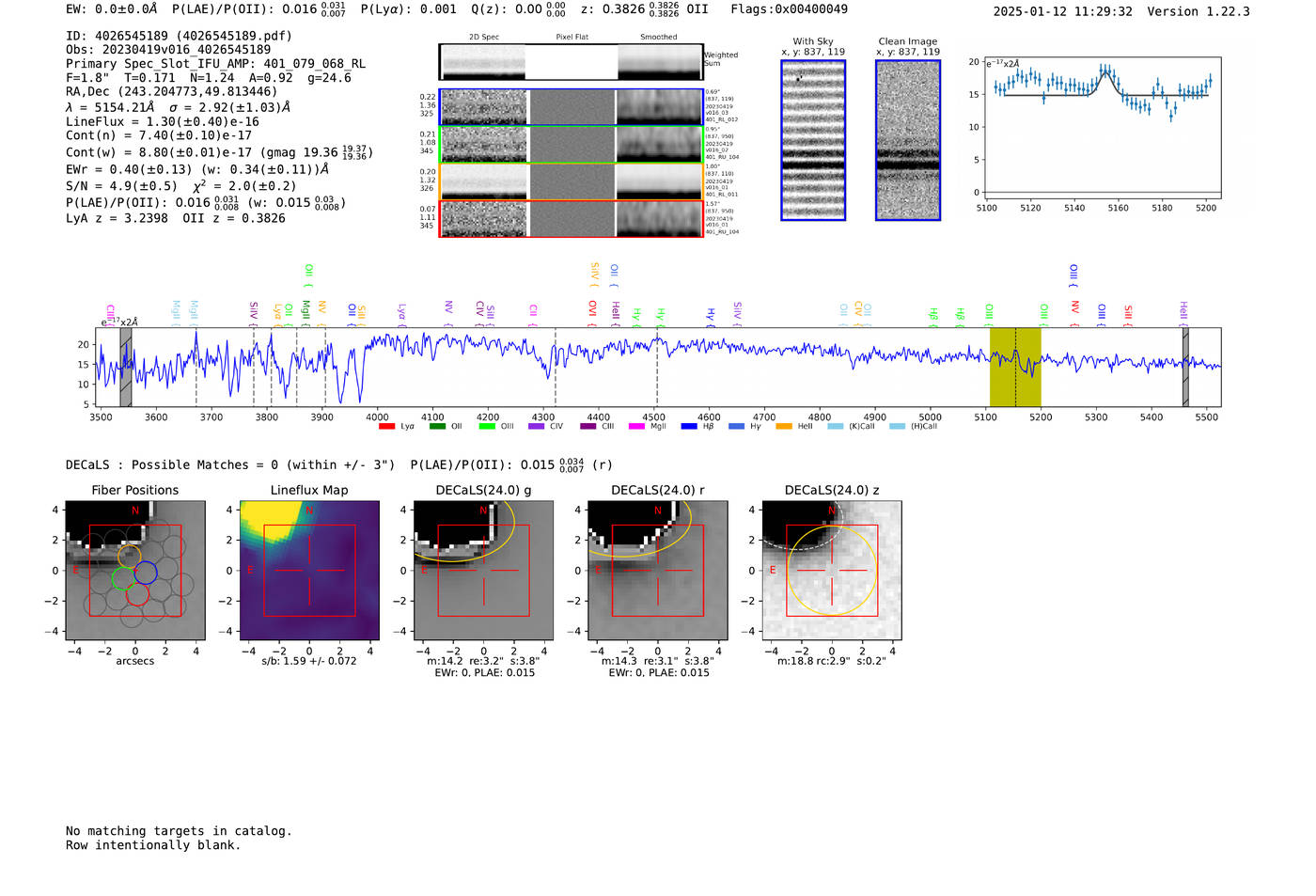1316x896 pixels.
Task: Click the ID: 4026545189 header line
Action: (179, 36)
